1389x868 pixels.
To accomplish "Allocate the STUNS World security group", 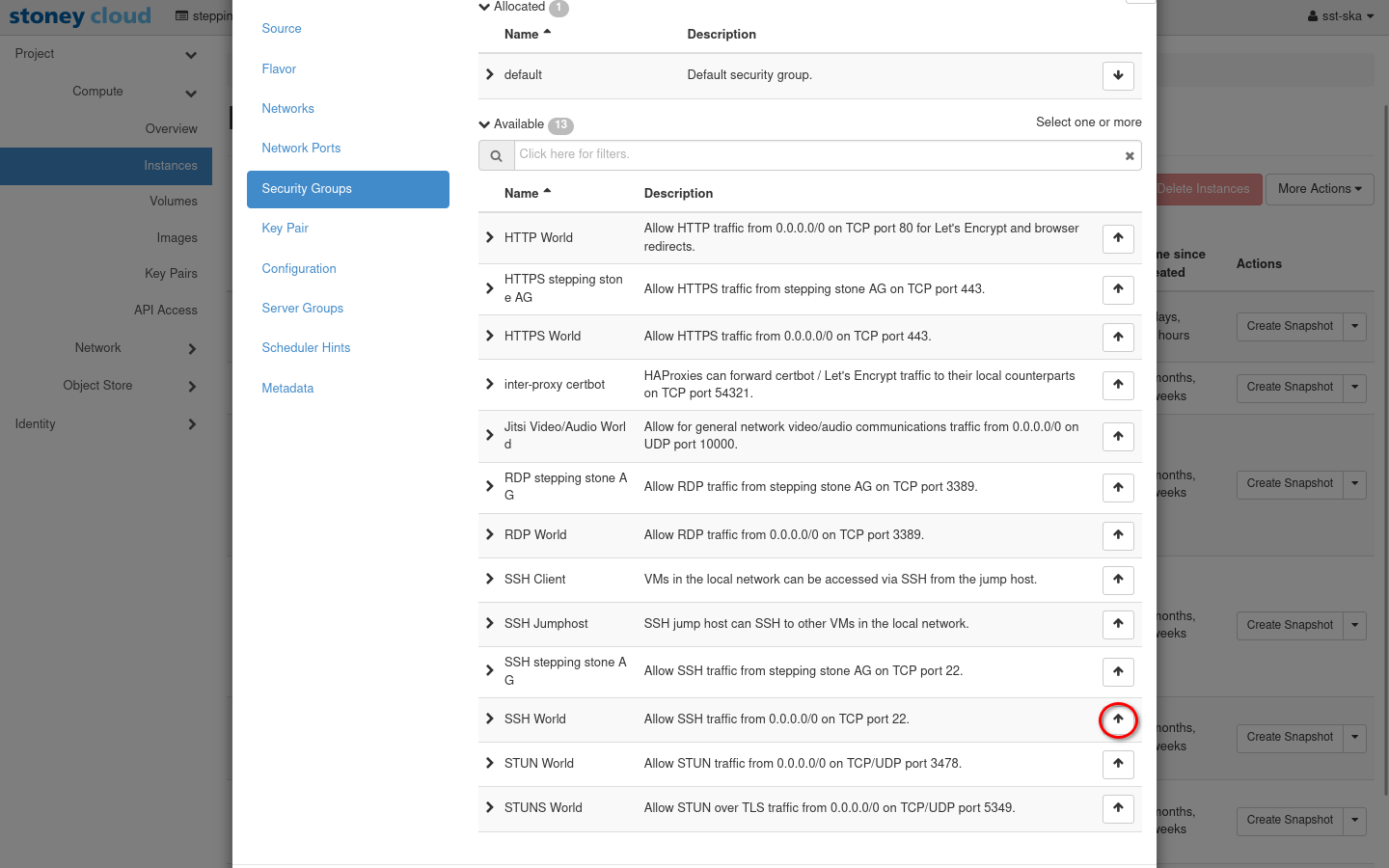I will pos(1118,808).
